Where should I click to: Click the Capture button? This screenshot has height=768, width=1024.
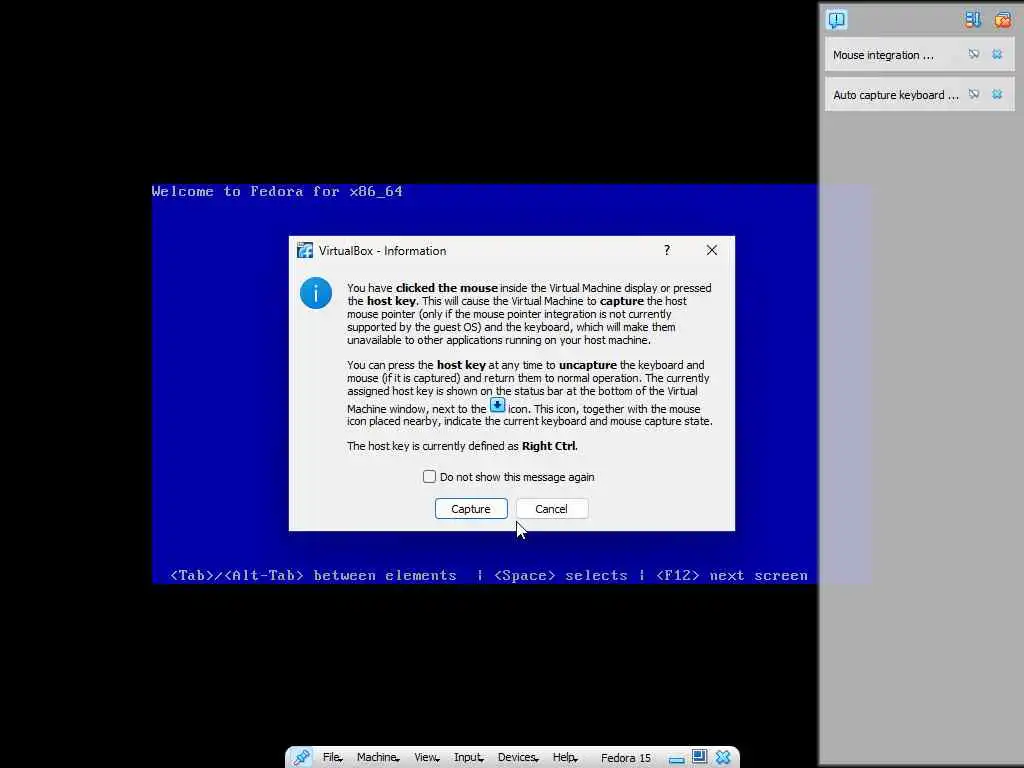(471, 509)
